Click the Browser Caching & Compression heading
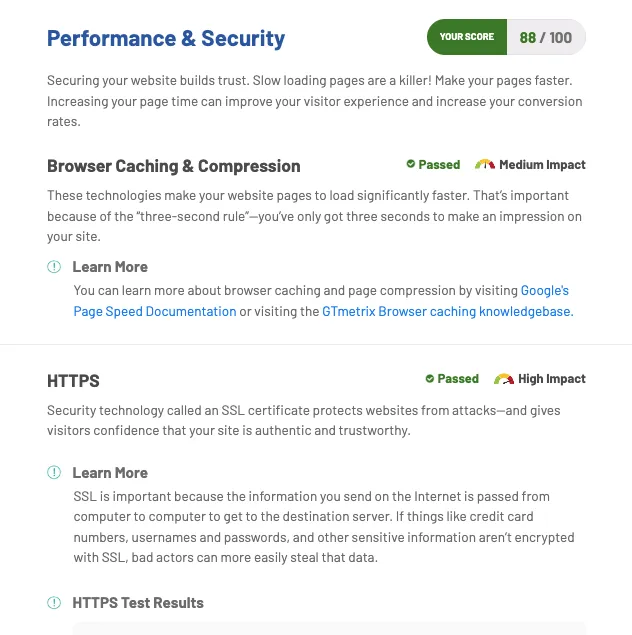 (174, 166)
